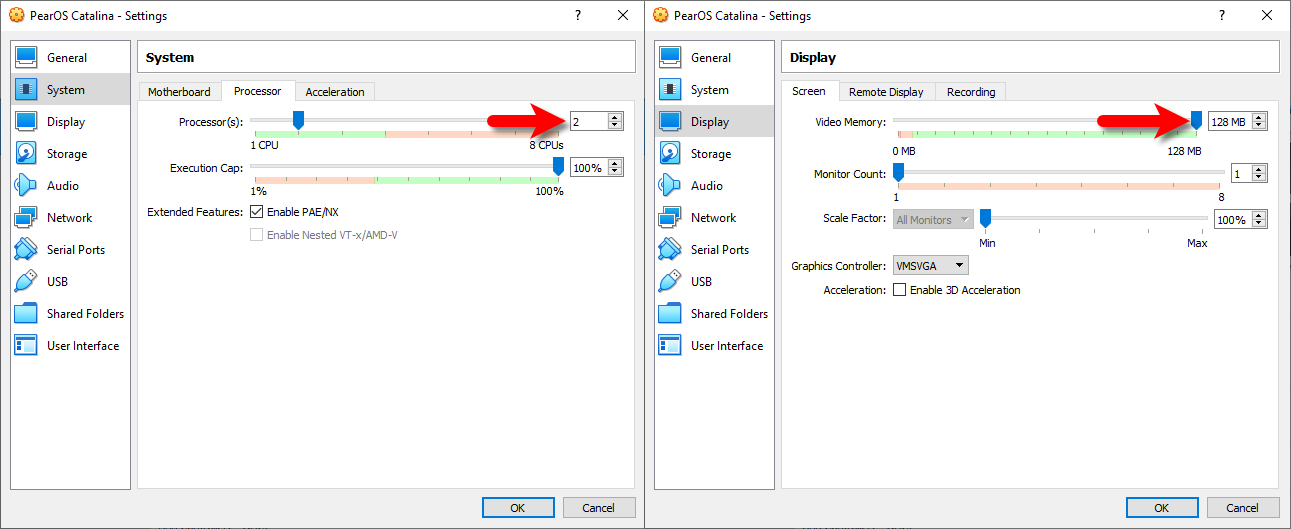Click the Monitor Count slider handle
The height and width of the screenshot is (529, 1291).
898,173
